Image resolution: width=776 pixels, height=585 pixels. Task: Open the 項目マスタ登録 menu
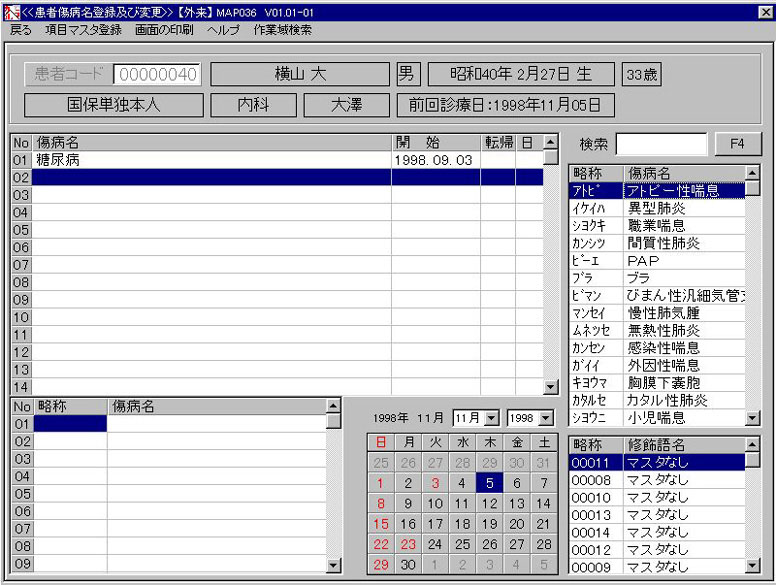[83, 30]
